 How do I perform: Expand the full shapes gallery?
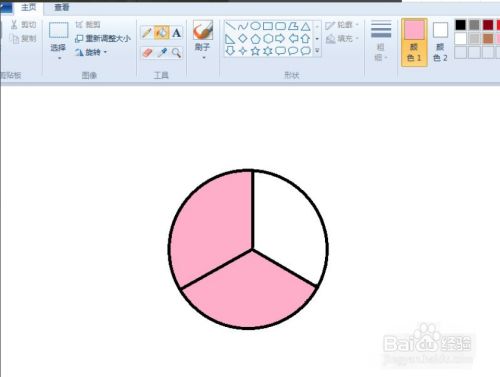317,51
